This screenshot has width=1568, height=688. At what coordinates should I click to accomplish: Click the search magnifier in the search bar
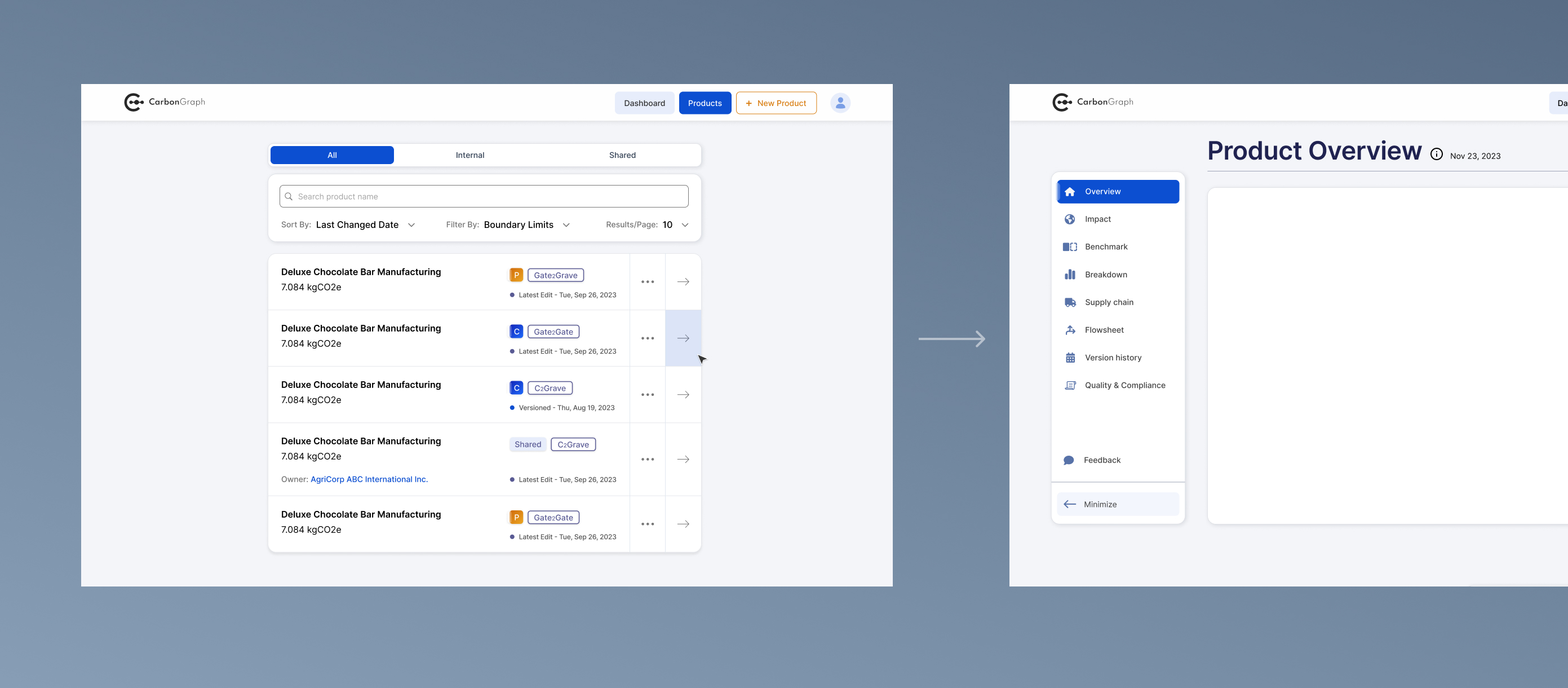(x=289, y=196)
